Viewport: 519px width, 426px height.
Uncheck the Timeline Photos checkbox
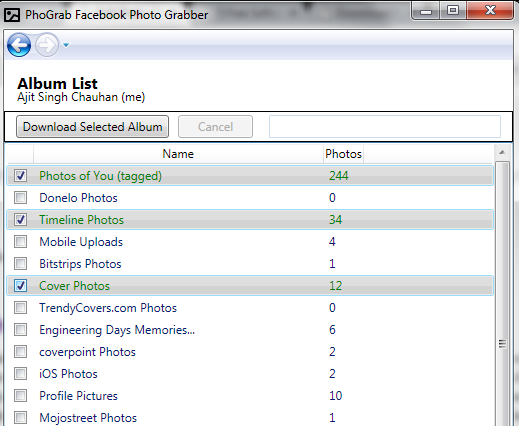pos(20,219)
